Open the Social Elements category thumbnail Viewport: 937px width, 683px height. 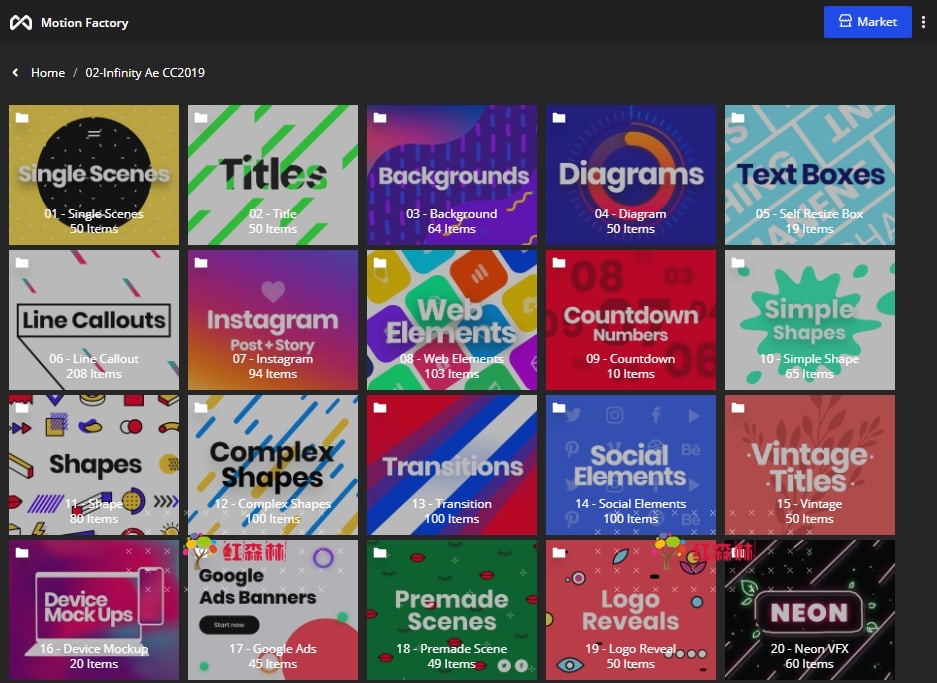click(x=631, y=465)
